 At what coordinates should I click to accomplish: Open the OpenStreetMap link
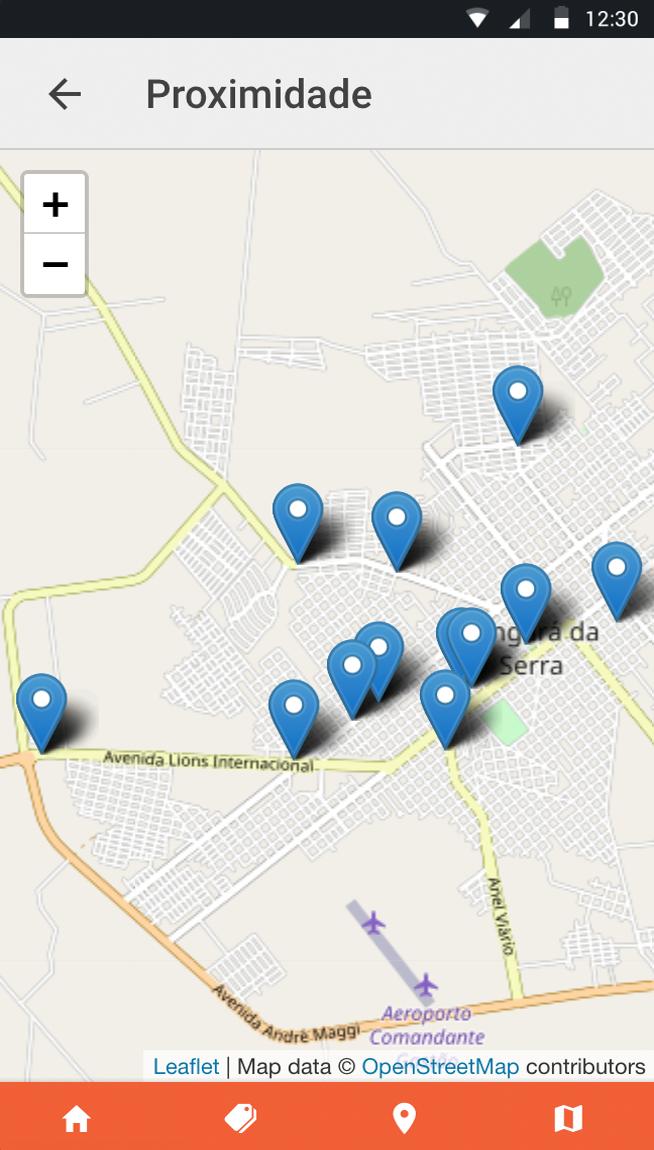pyautogui.click(x=440, y=1066)
